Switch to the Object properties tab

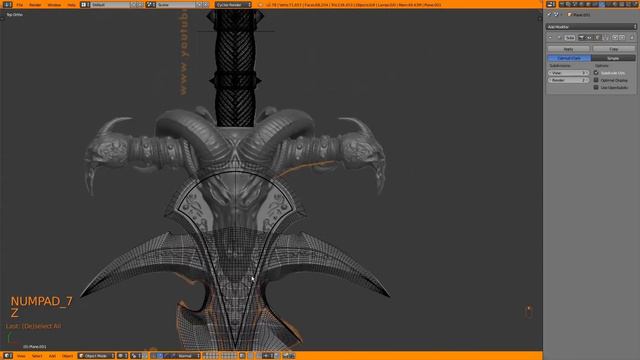tap(587, 4)
